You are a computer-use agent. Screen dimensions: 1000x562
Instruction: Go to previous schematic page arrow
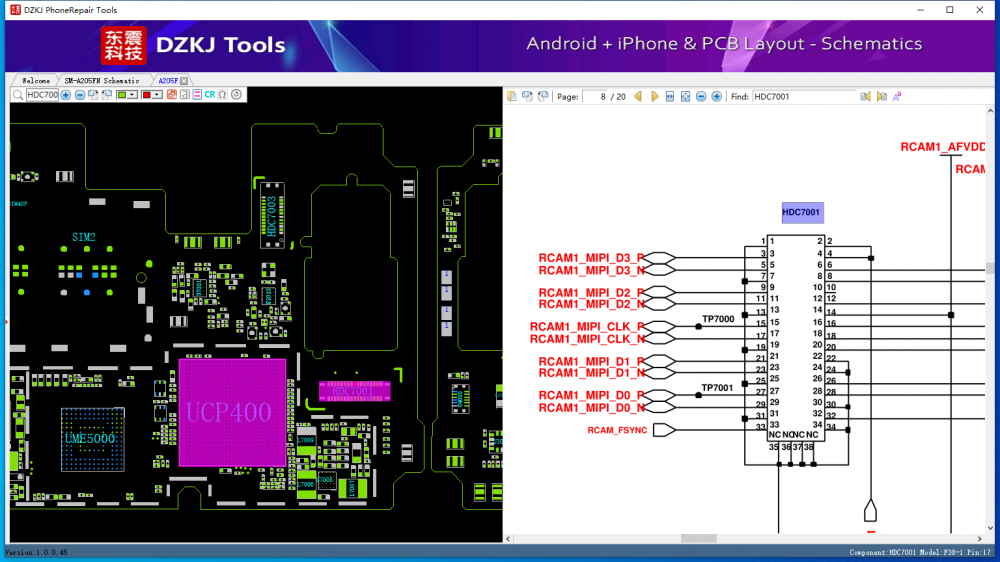pos(638,97)
